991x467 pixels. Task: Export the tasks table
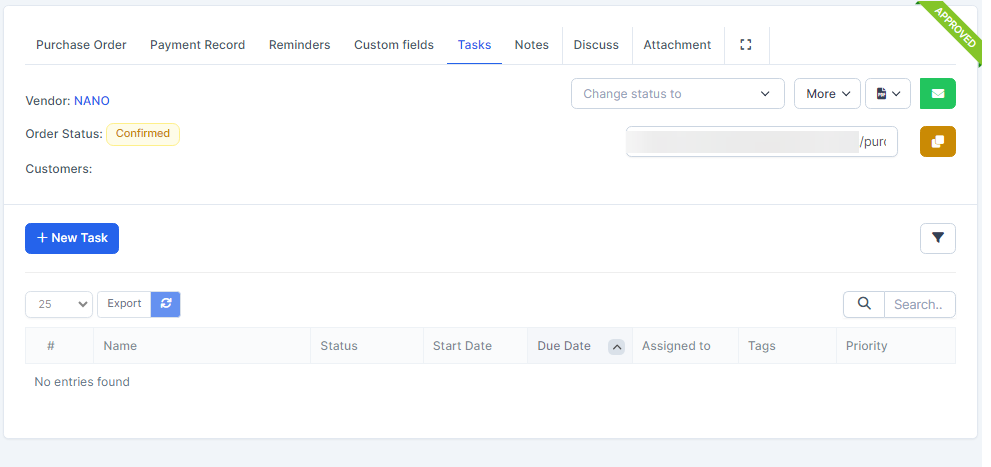[x=124, y=304]
